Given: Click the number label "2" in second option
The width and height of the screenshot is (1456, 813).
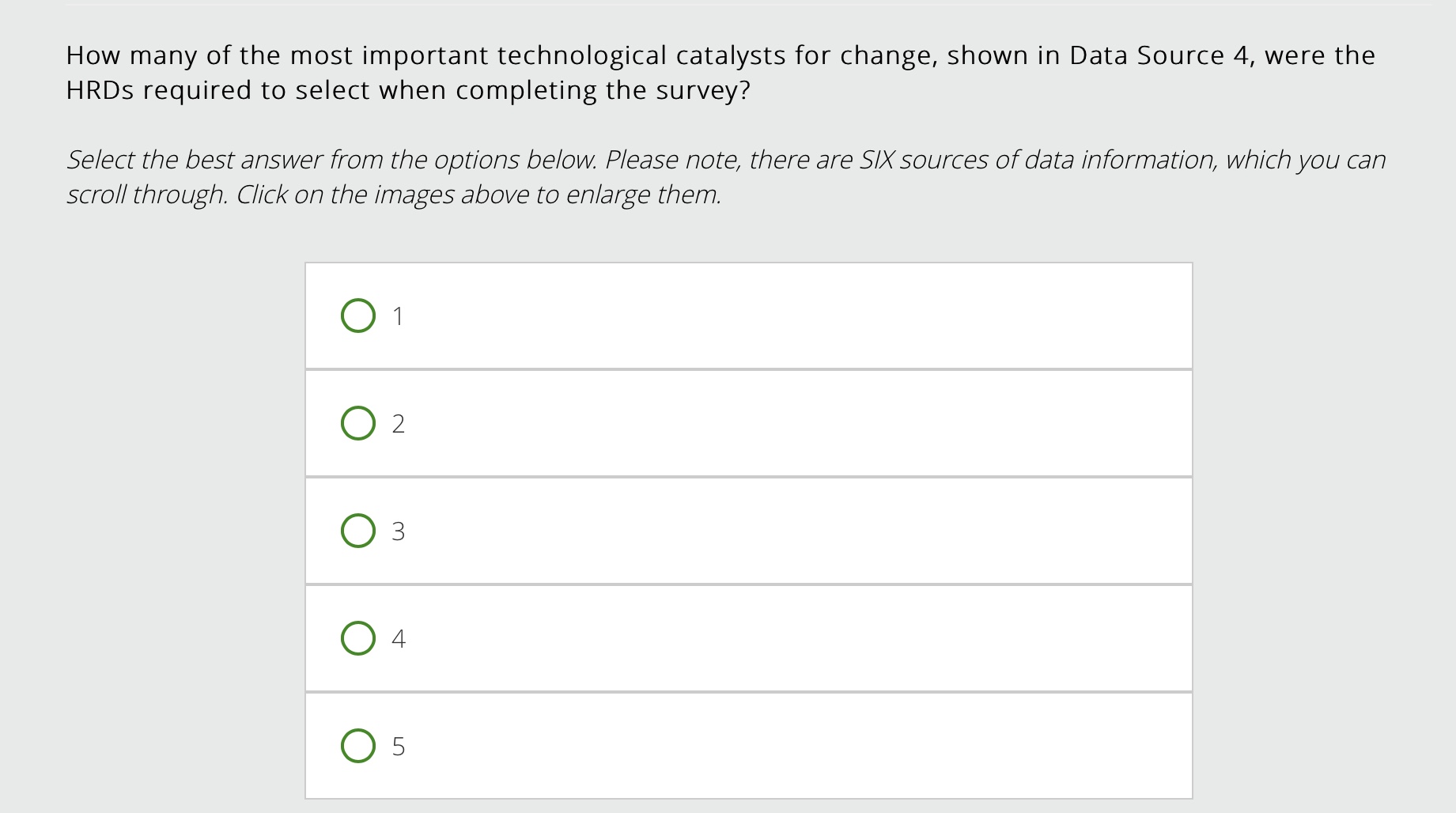Looking at the screenshot, I should (x=398, y=424).
